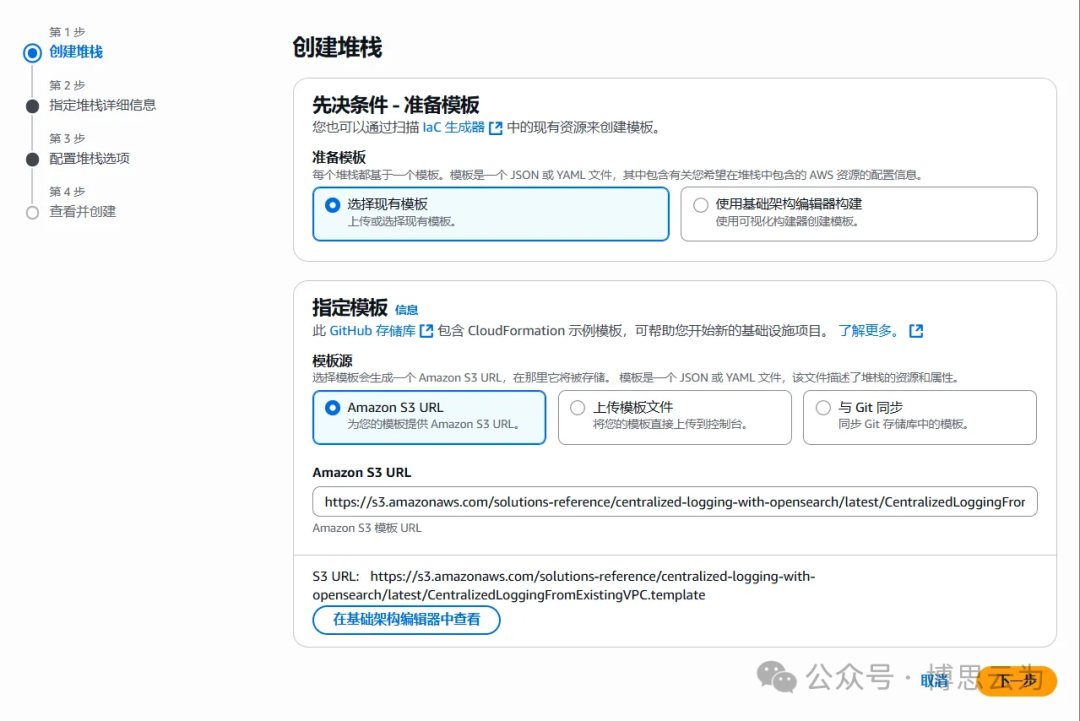Go to step 2 指定堆栈详细信息
Image resolution: width=1080 pixels, height=721 pixels.
(103, 105)
